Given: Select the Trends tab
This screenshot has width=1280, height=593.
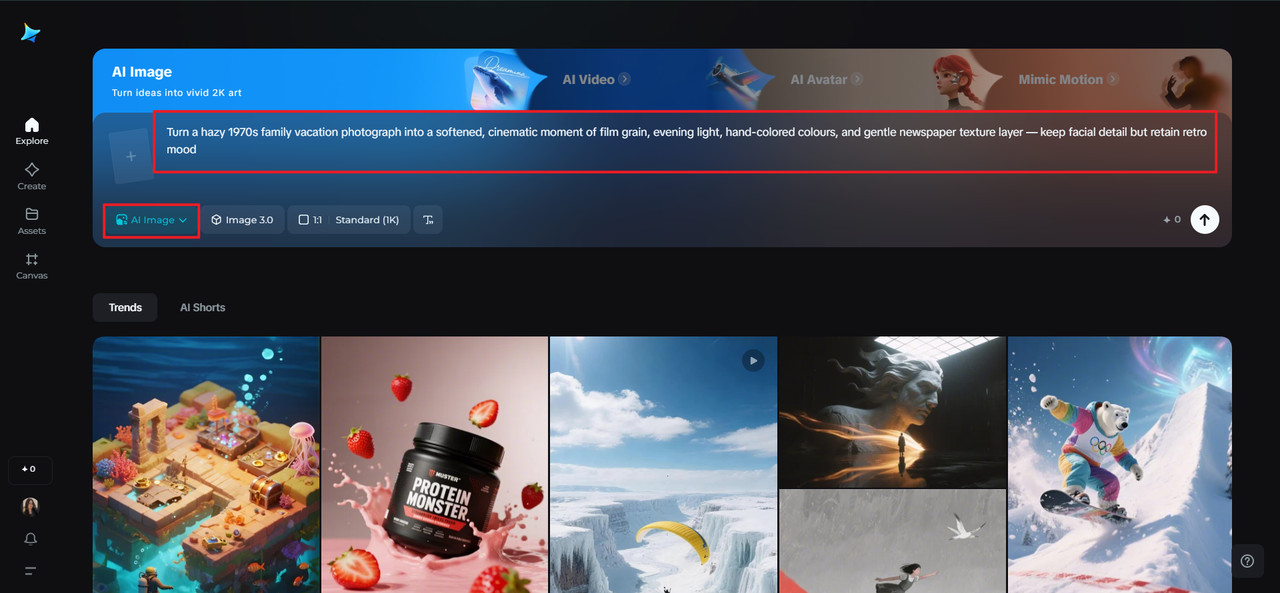Looking at the screenshot, I should point(125,308).
